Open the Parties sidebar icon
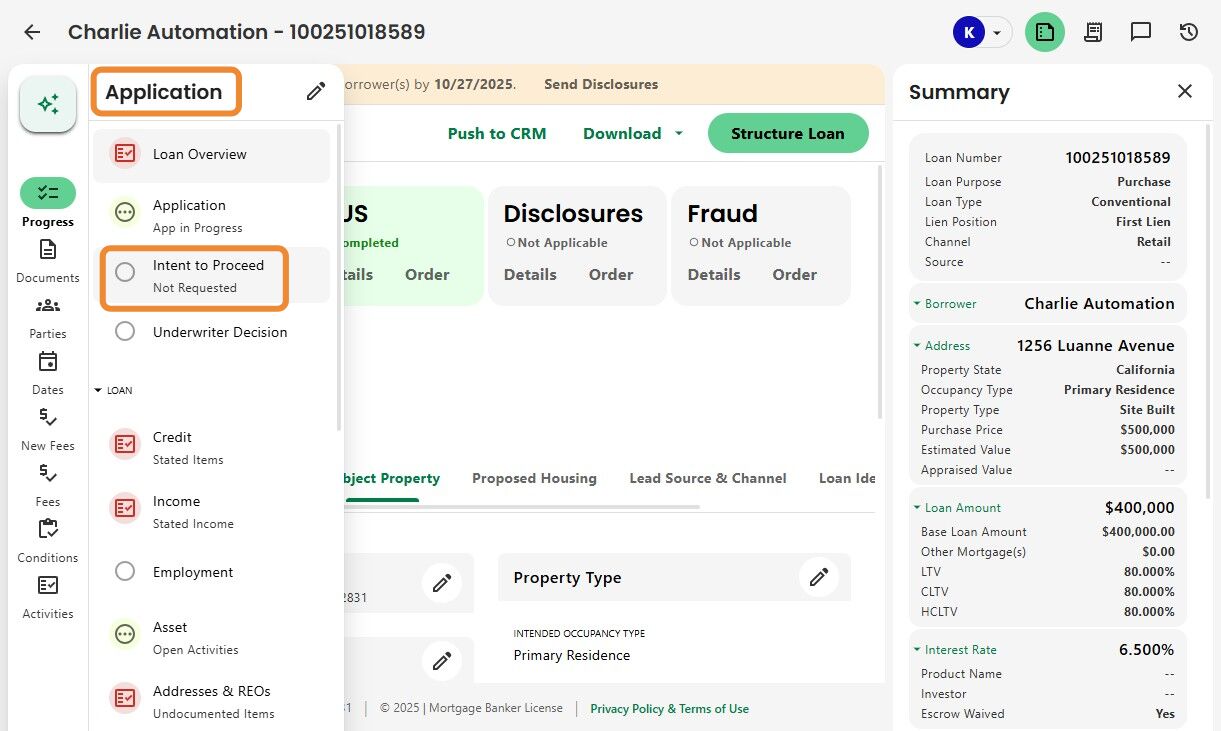1221x731 pixels. [x=48, y=306]
